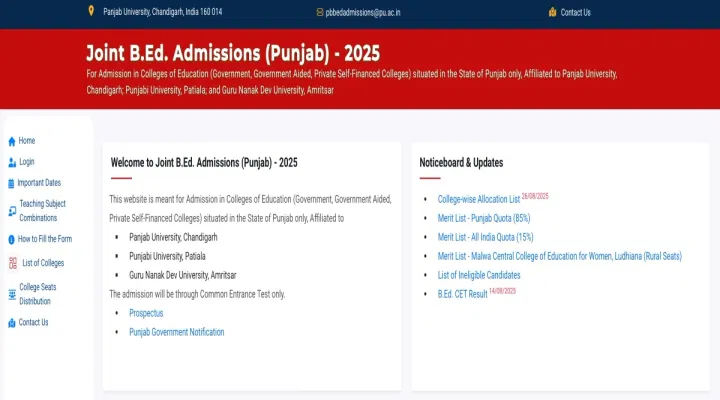Click the Panjab University, Chandigarh, India 160 014 address
Viewport: 720px width, 400px height.
pos(163,12)
